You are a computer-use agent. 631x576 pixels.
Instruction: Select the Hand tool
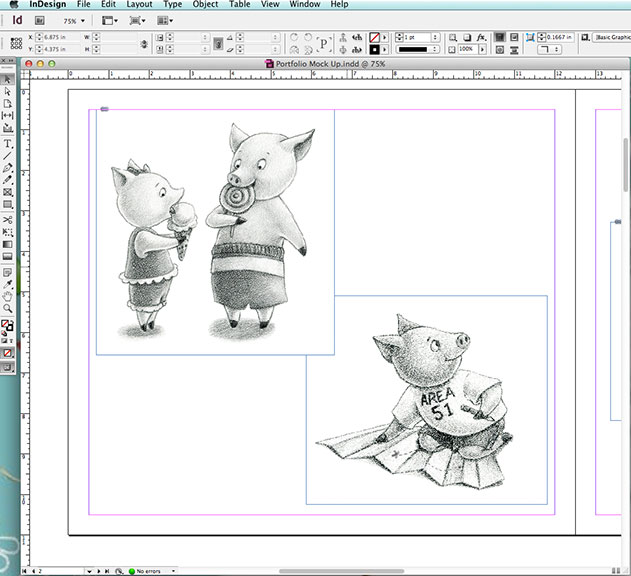point(8,296)
